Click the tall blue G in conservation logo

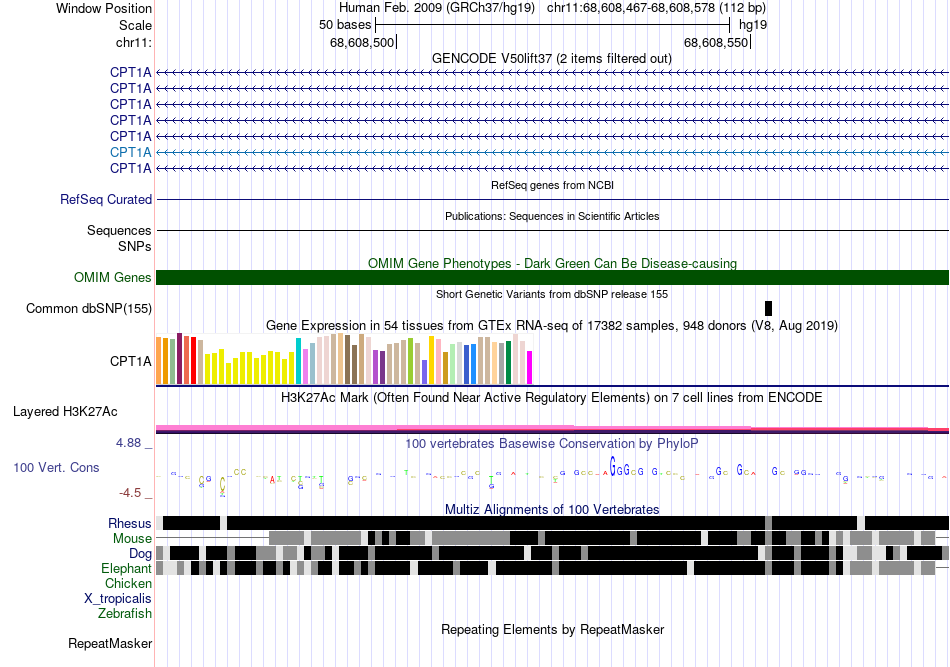click(613, 467)
